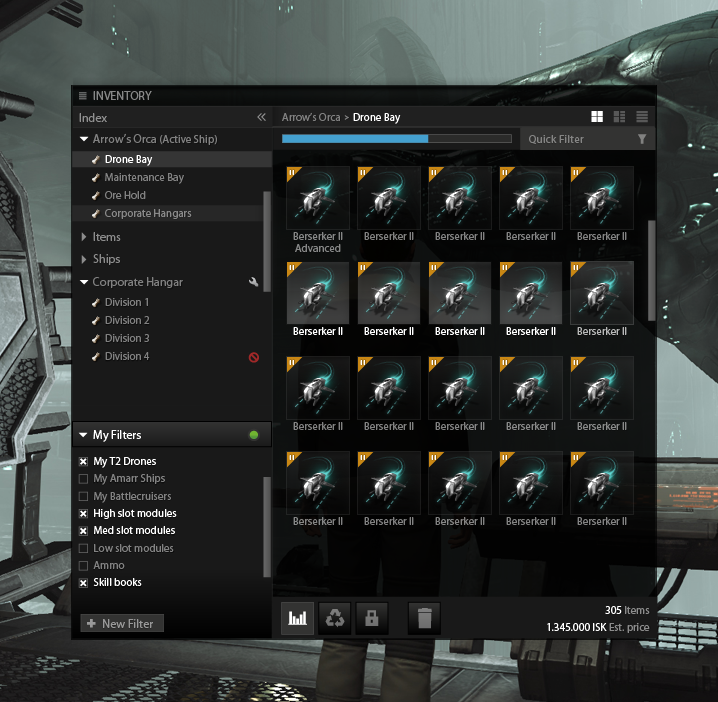Image resolution: width=718 pixels, height=702 pixels.
Task: Click the drone bay capacity bar
Action: tap(397, 139)
